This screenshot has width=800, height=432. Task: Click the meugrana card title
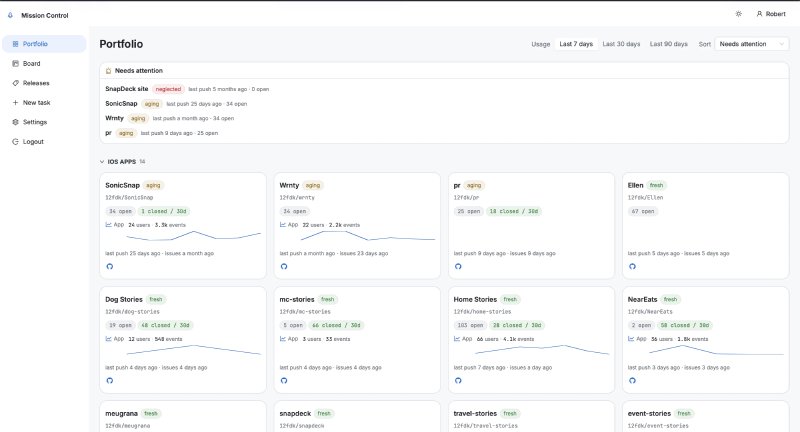[121, 414]
